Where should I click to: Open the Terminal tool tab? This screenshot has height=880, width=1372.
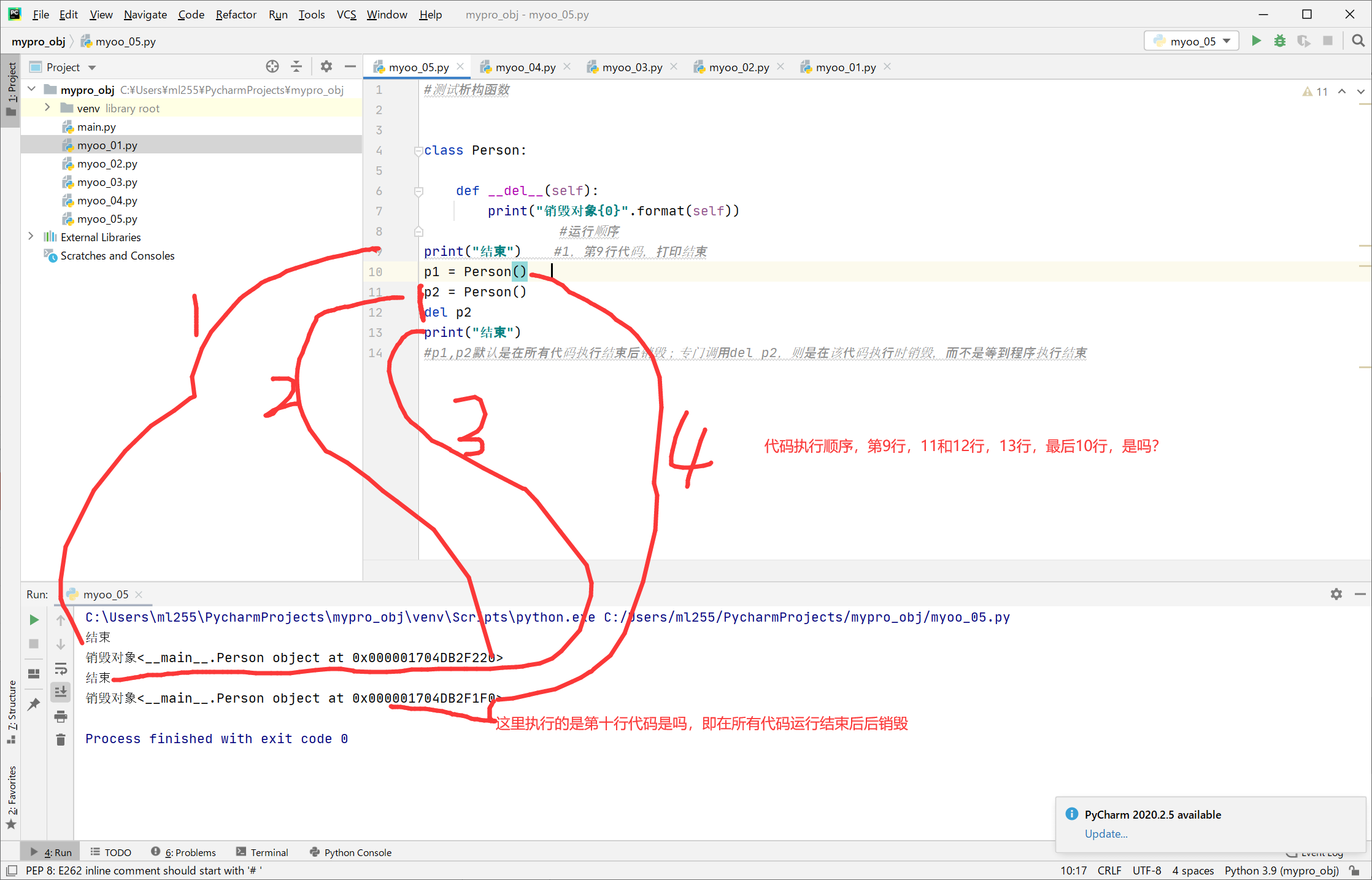[x=262, y=852]
